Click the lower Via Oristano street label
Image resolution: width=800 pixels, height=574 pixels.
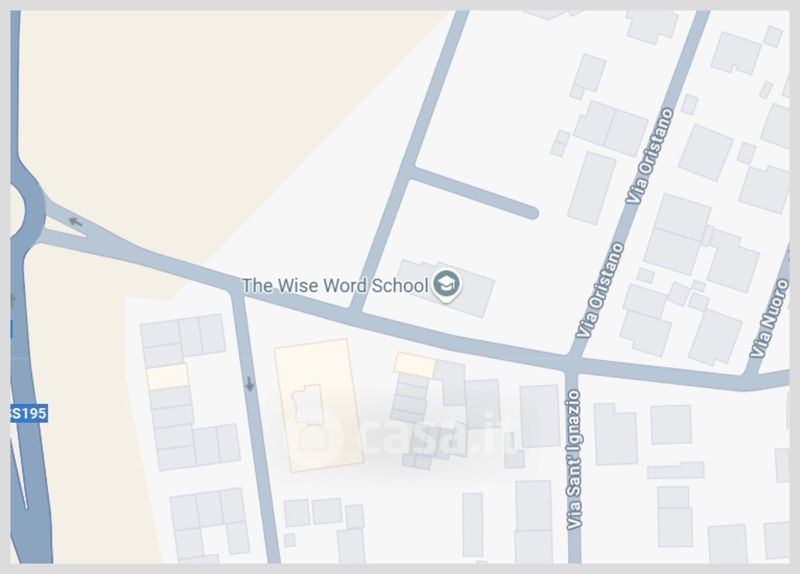tap(599, 290)
